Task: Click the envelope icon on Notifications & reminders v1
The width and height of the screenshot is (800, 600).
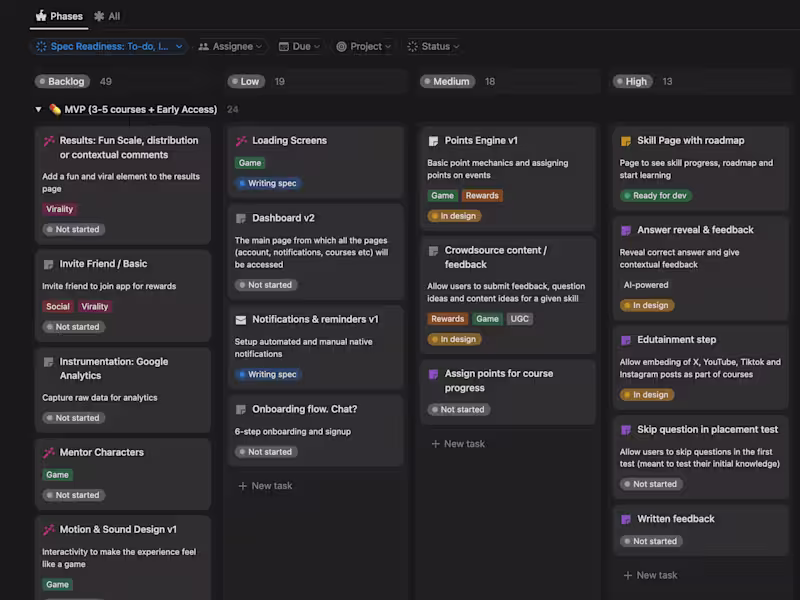Action: (x=241, y=320)
